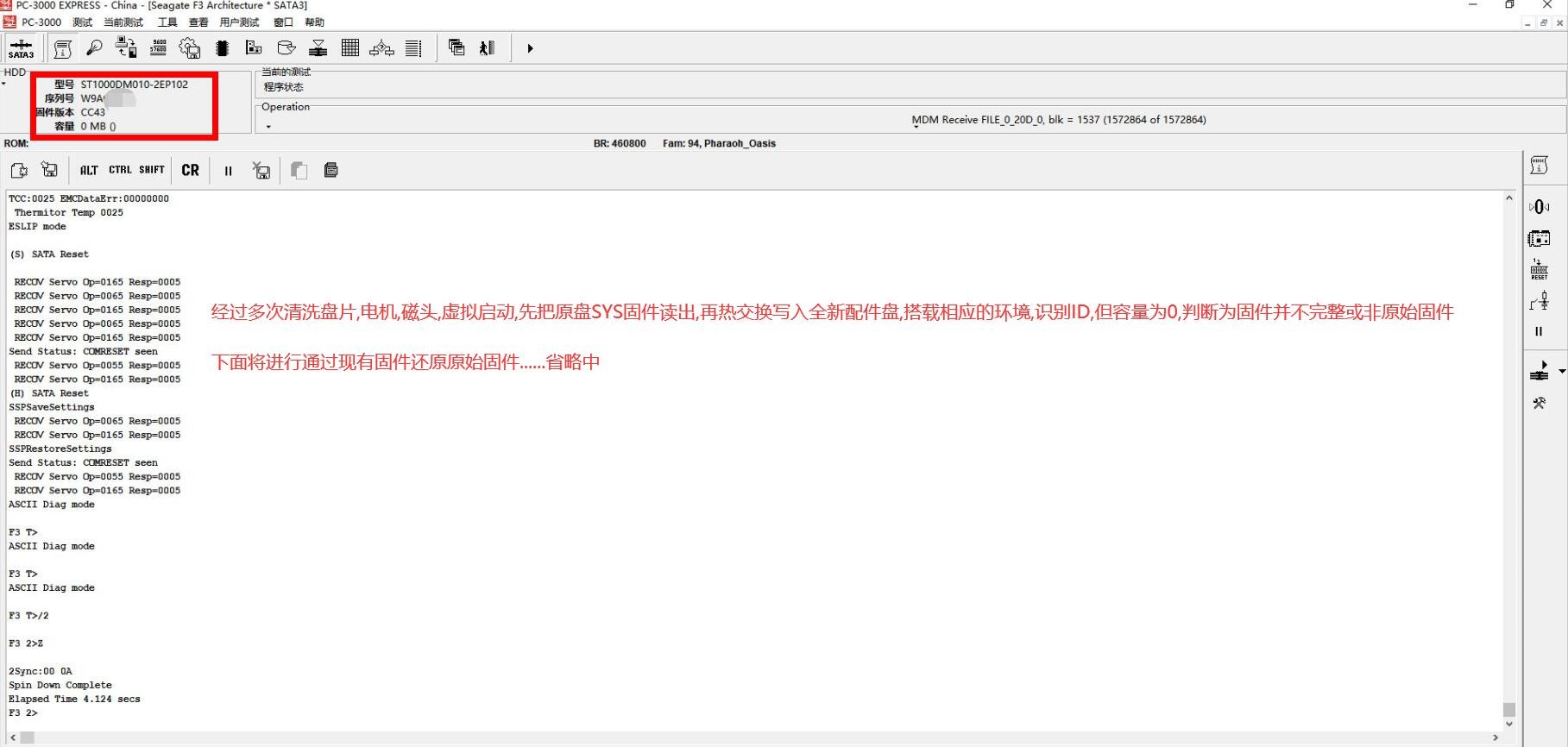The width and height of the screenshot is (1568, 747).
Task: Click the terminal settings gear-document icon
Action: click(19, 170)
